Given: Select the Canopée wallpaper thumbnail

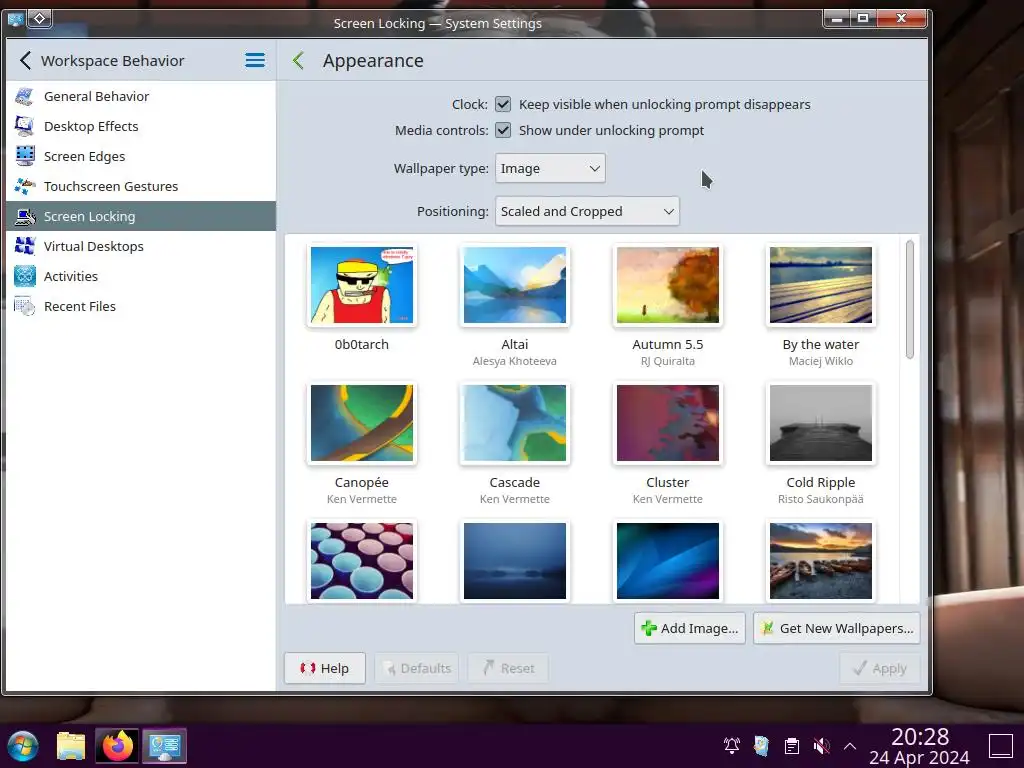Looking at the screenshot, I should click(x=362, y=423).
